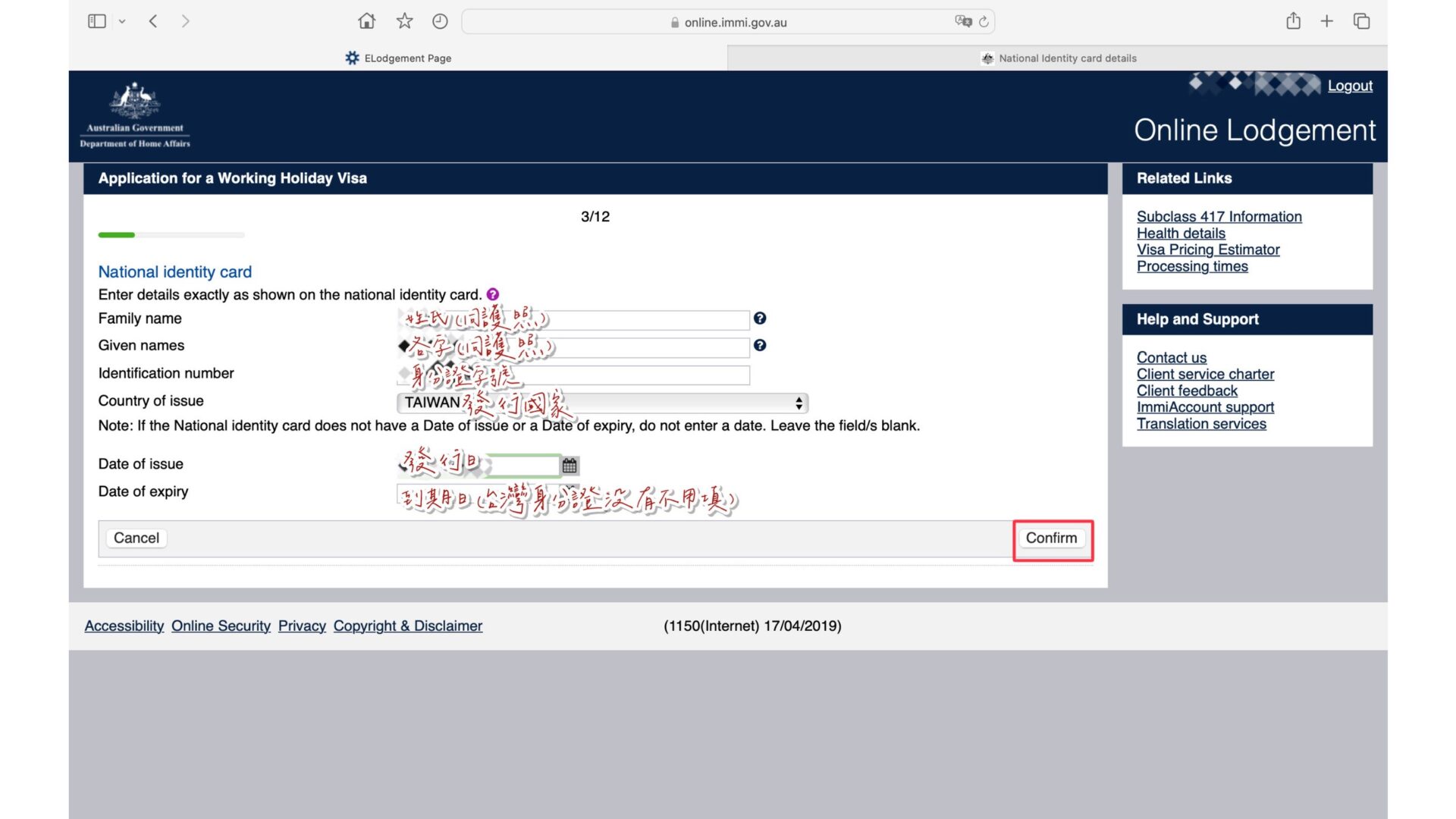
Task: Click the purple national identity card help icon
Action: 493,294
